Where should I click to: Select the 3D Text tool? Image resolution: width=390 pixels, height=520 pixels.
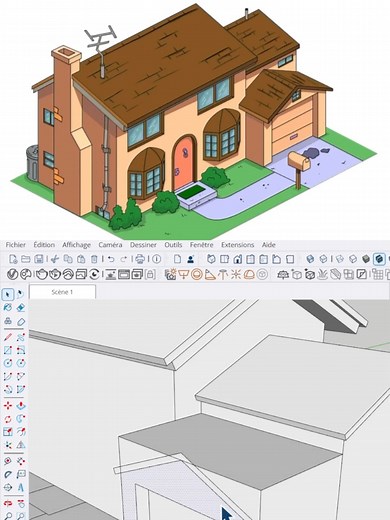tap(21, 487)
